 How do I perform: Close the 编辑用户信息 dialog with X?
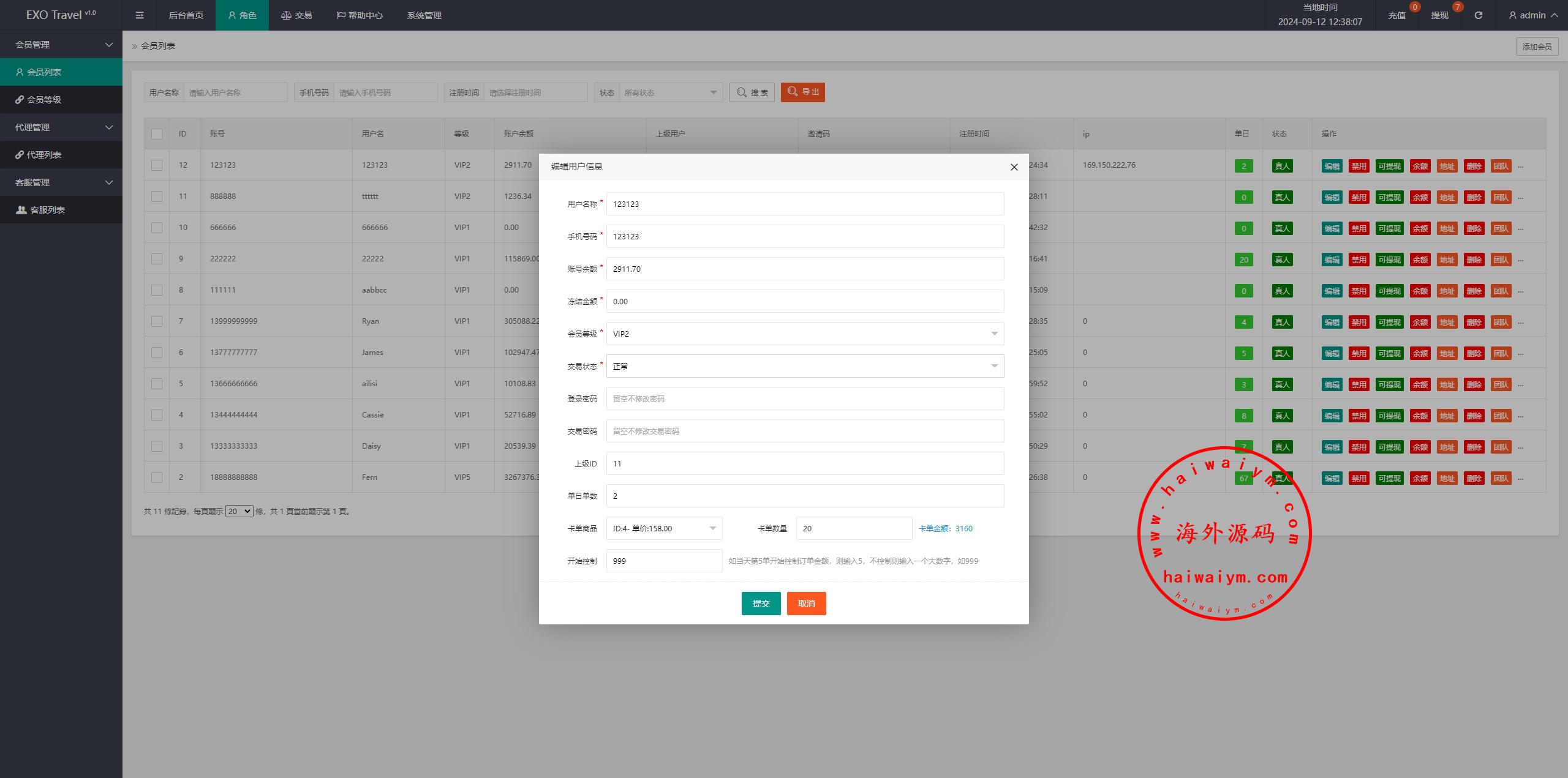click(x=1014, y=167)
